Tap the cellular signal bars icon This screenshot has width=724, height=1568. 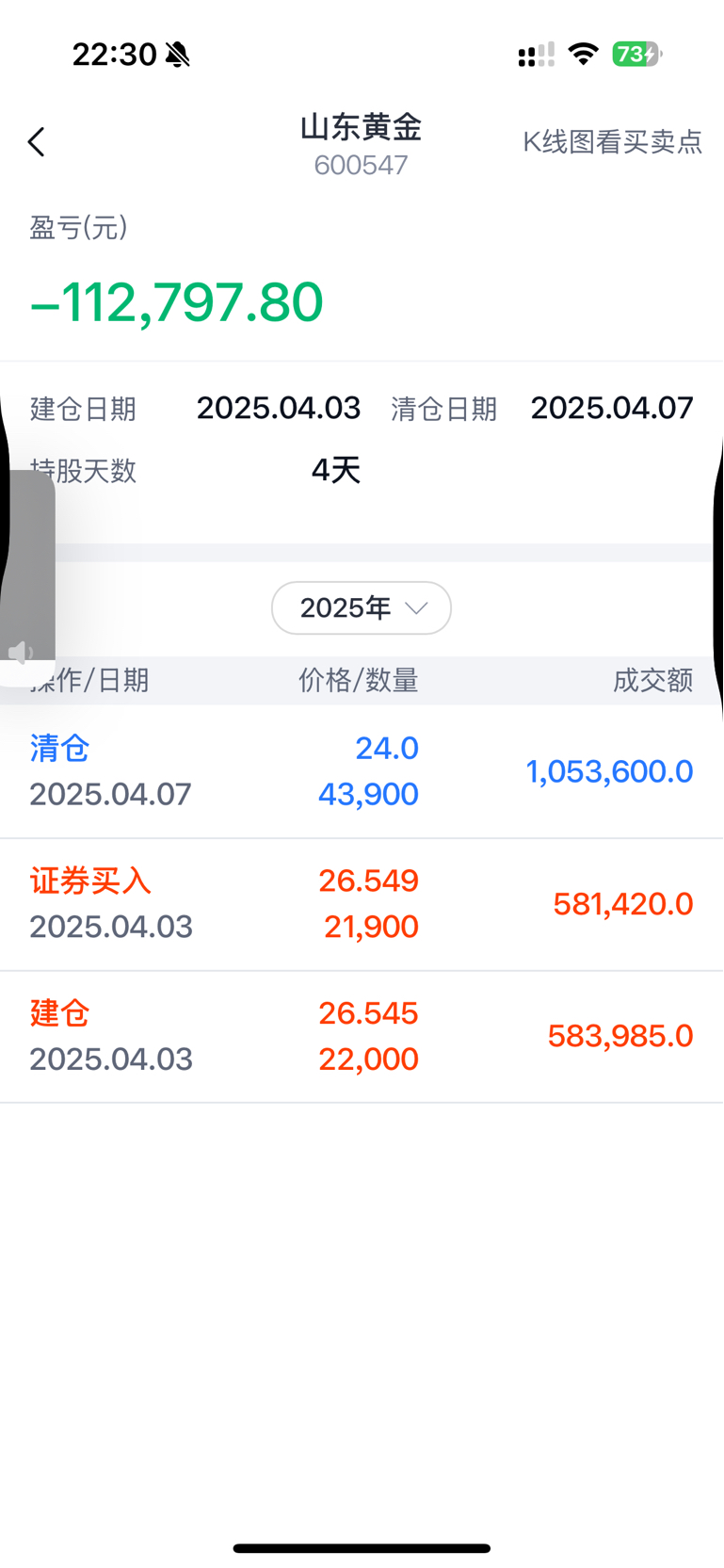[x=536, y=55]
